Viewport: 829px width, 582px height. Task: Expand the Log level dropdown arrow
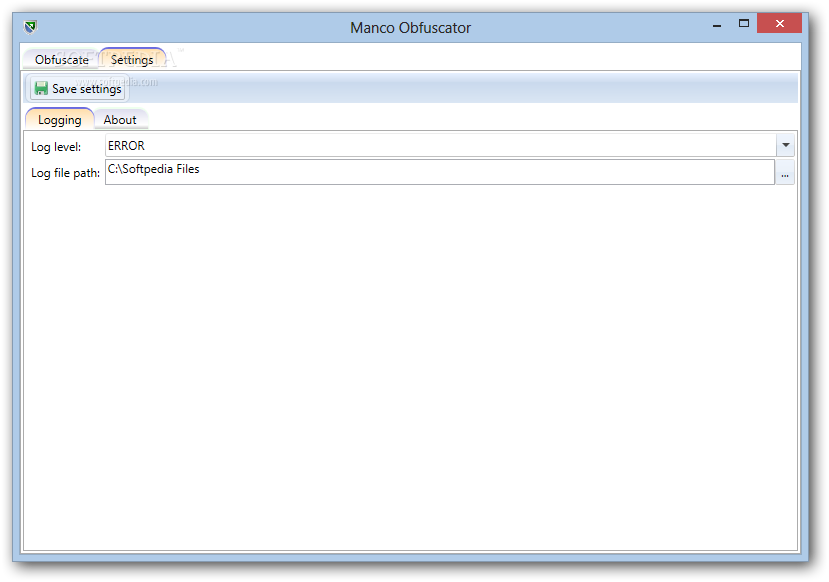tap(785, 145)
